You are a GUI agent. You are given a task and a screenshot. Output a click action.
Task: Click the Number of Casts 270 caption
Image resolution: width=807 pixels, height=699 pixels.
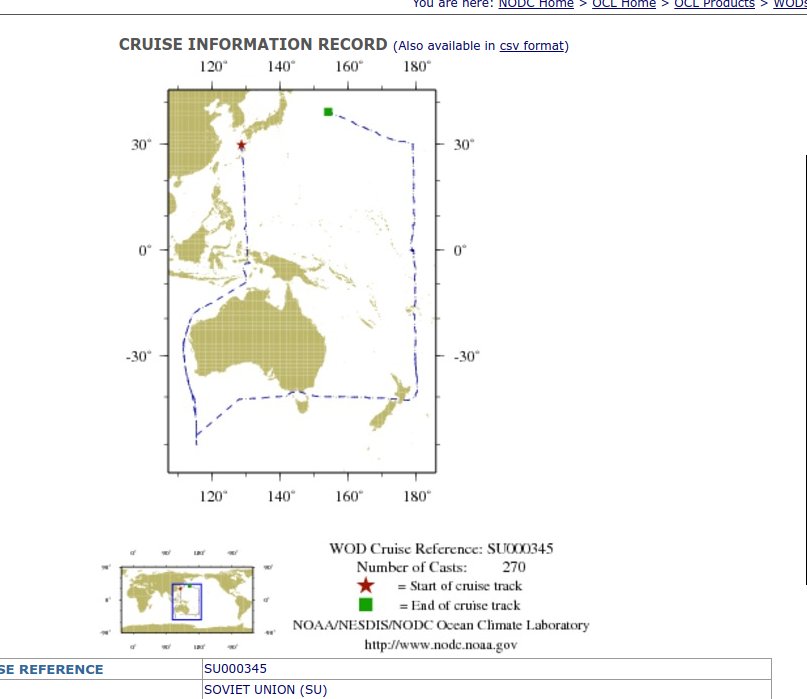point(440,567)
